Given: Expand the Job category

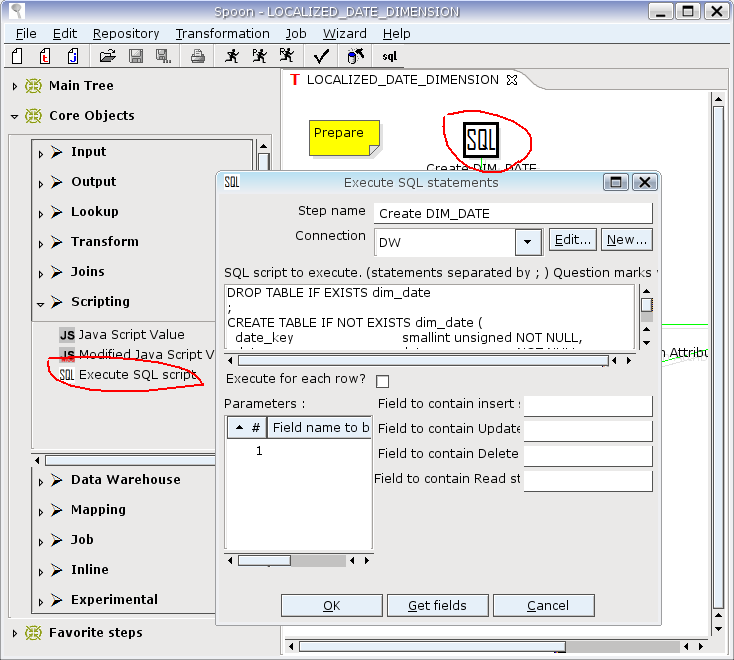Looking at the screenshot, I should 41,542.
